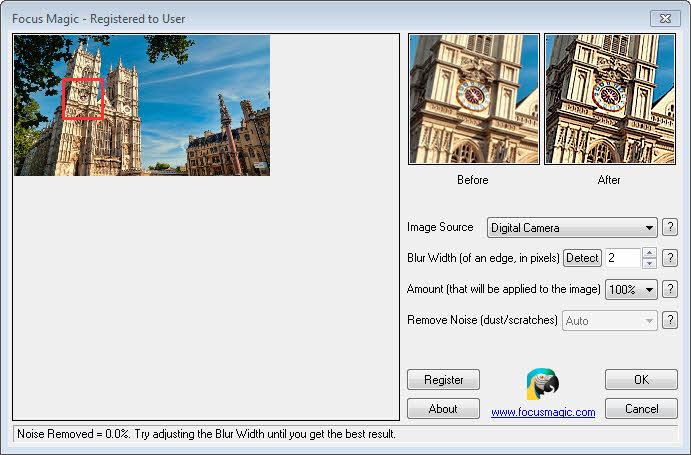Open help for Amount setting
Image resolution: width=691 pixels, height=455 pixels.
[x=670, y=289]
